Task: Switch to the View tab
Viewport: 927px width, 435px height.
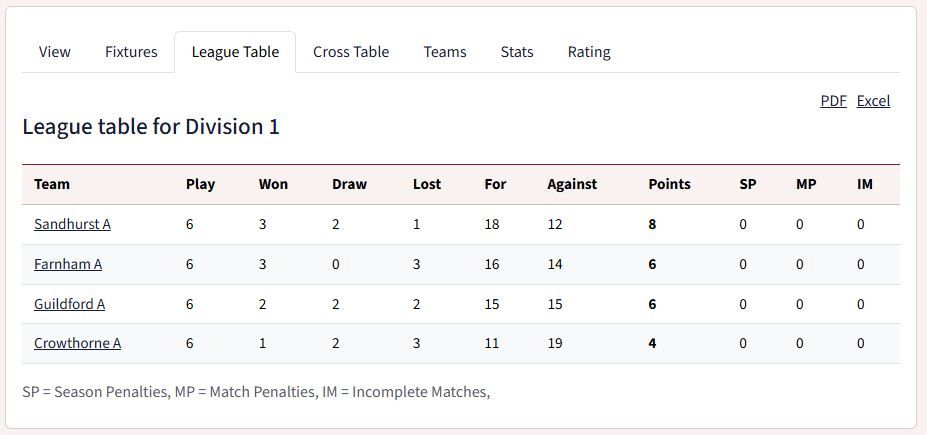Action: coord(54,52)
